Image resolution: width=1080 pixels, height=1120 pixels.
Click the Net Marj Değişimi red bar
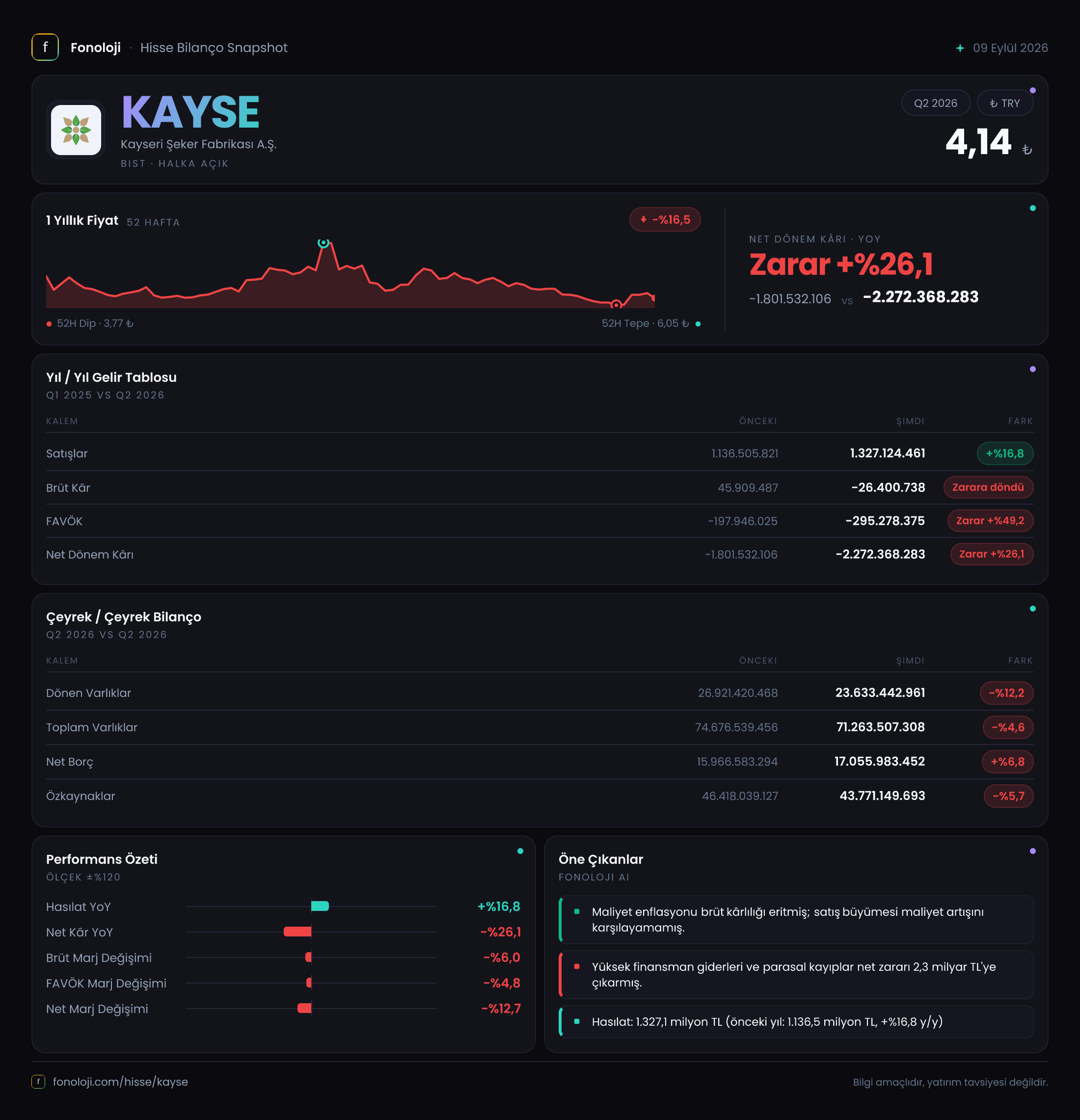click(304, 1009)
